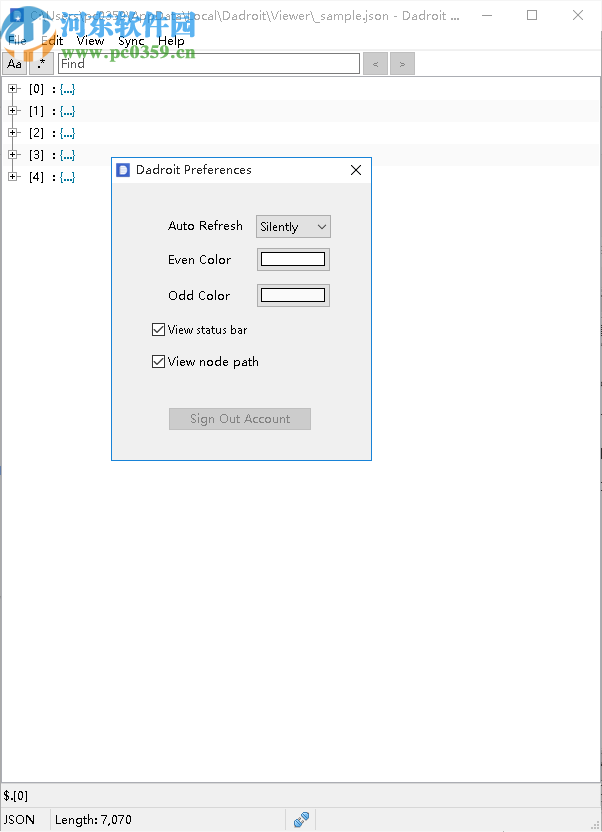
Task: Select the [2] row's {...} value
Action: pyautogui.click(x=67, y=133)
